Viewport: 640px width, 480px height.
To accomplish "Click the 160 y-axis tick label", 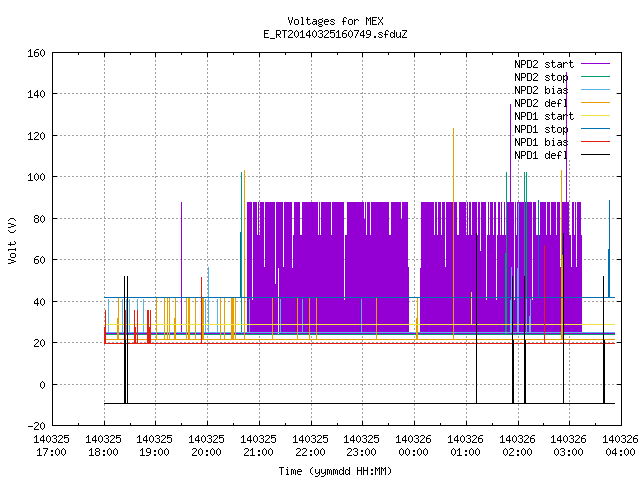I will tap(36, 53).
